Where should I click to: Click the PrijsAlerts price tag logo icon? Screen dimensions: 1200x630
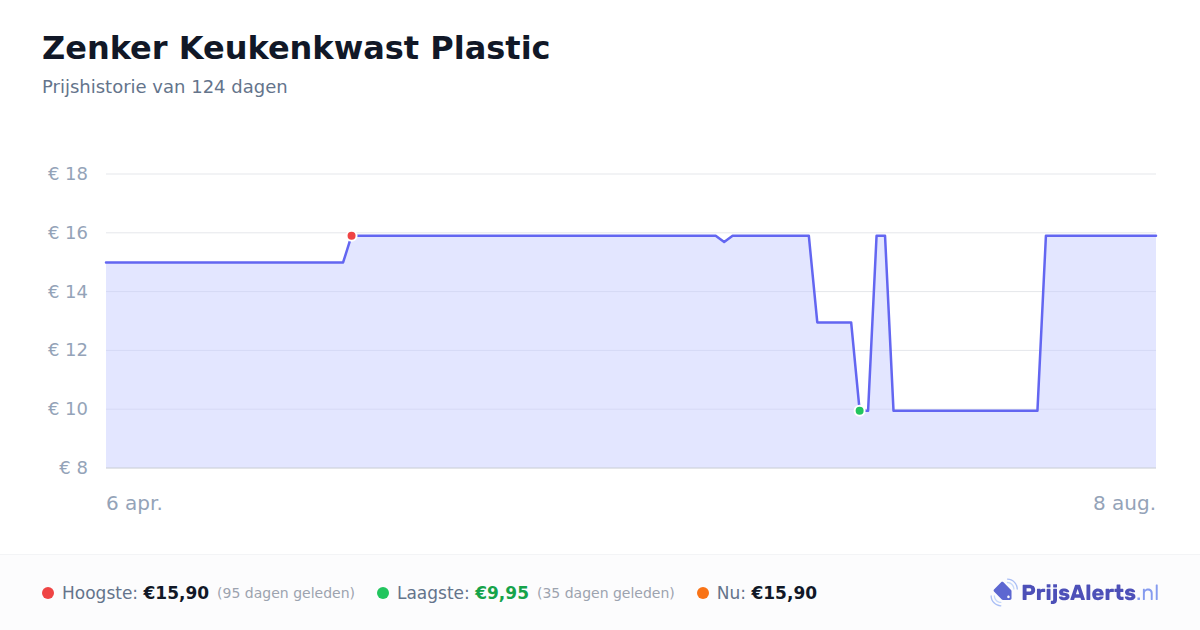(1003, 593)
